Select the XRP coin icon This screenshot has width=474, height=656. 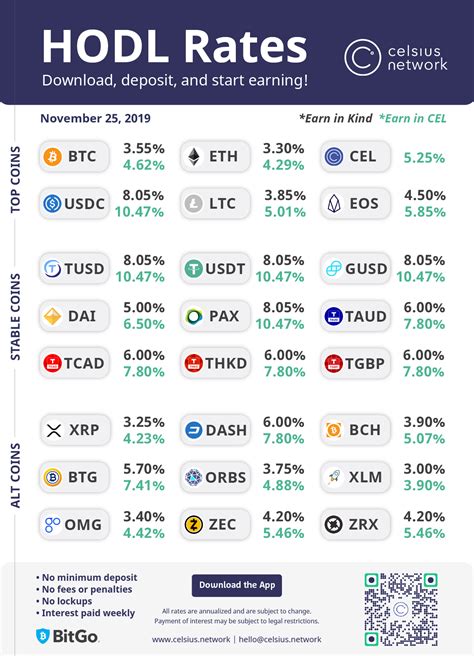[x=54, y=430]
